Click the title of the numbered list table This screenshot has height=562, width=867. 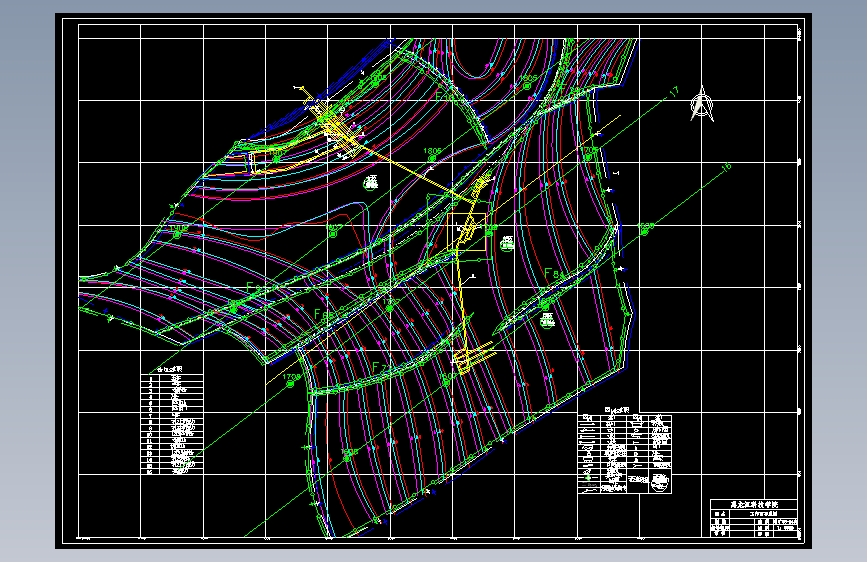click(x=170, y=369)
